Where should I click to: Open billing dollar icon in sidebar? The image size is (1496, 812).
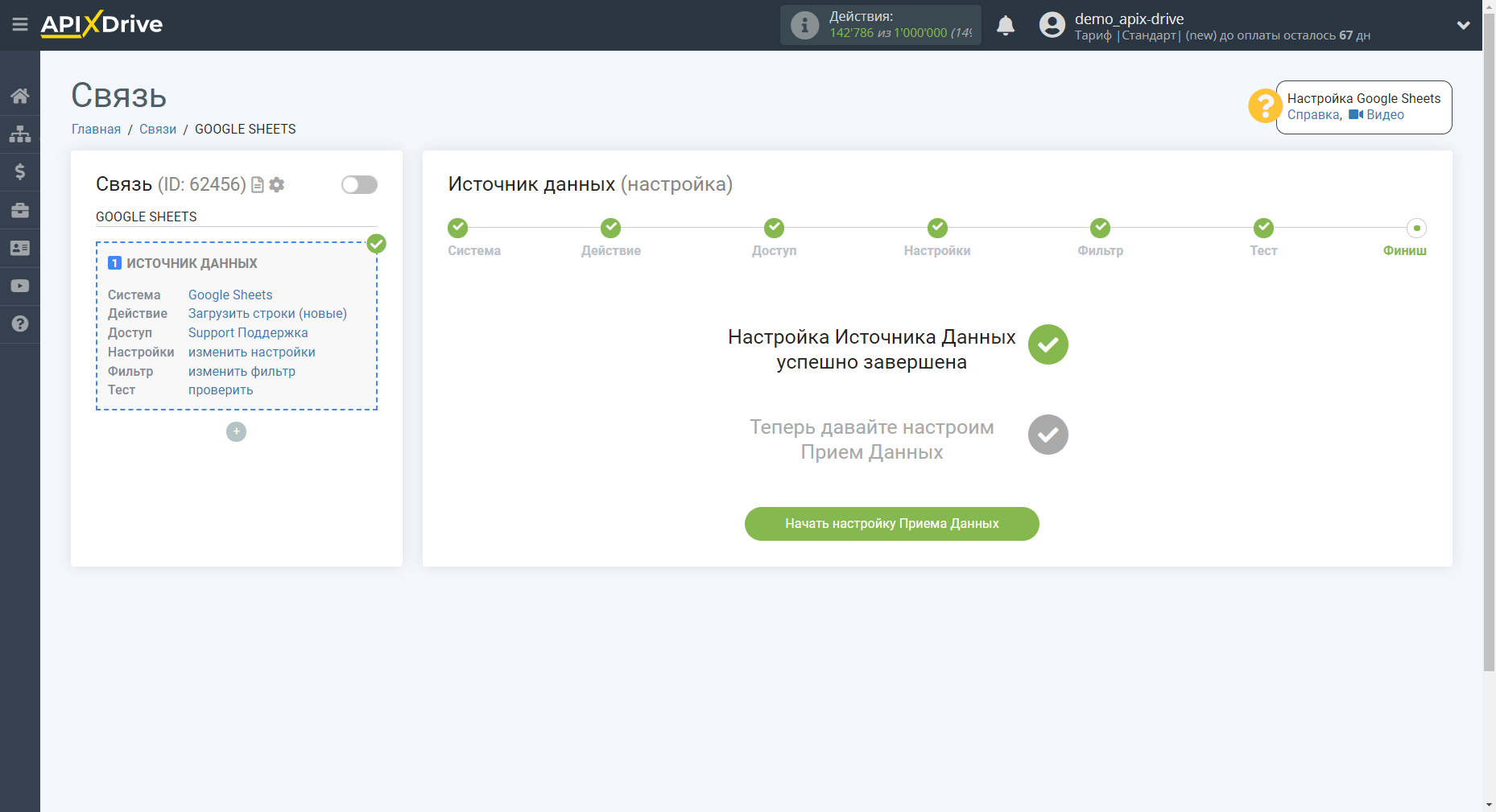click(x=20, y=171)
